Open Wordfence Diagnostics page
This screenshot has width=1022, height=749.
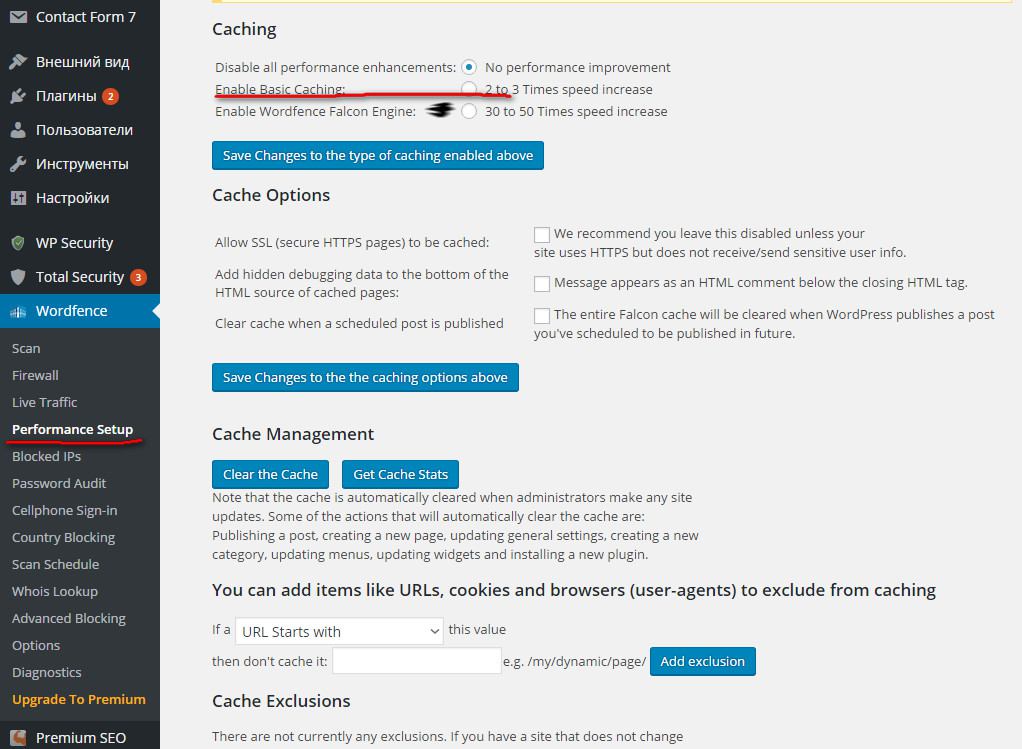point(46,673)
